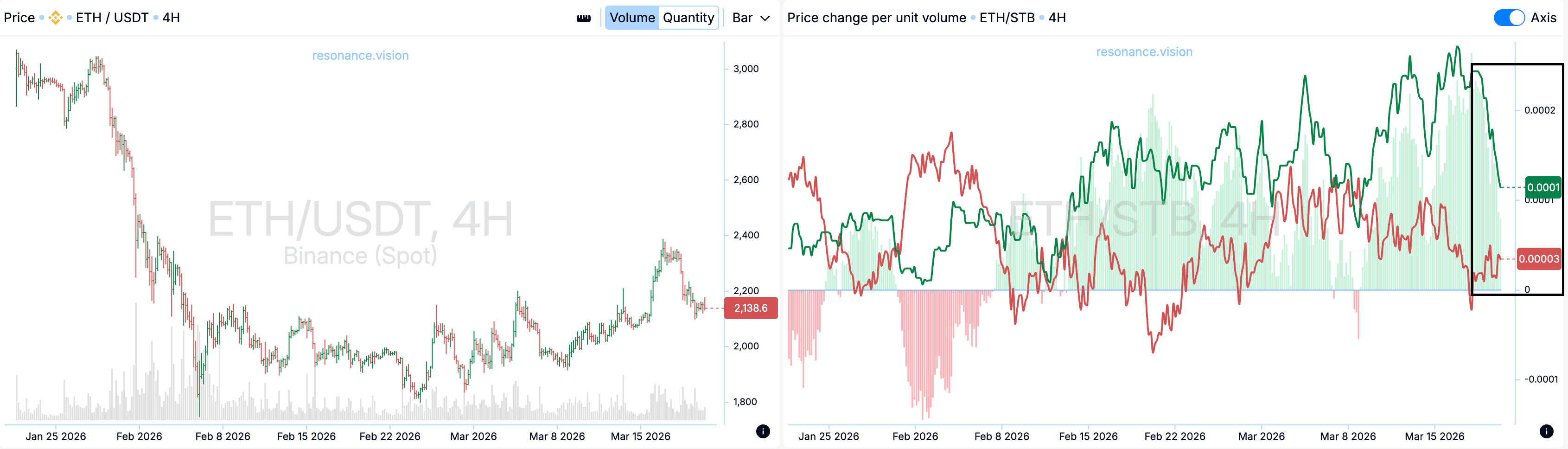Click 4H timeframe on the ETH/STB chart

pos(1057,18)
